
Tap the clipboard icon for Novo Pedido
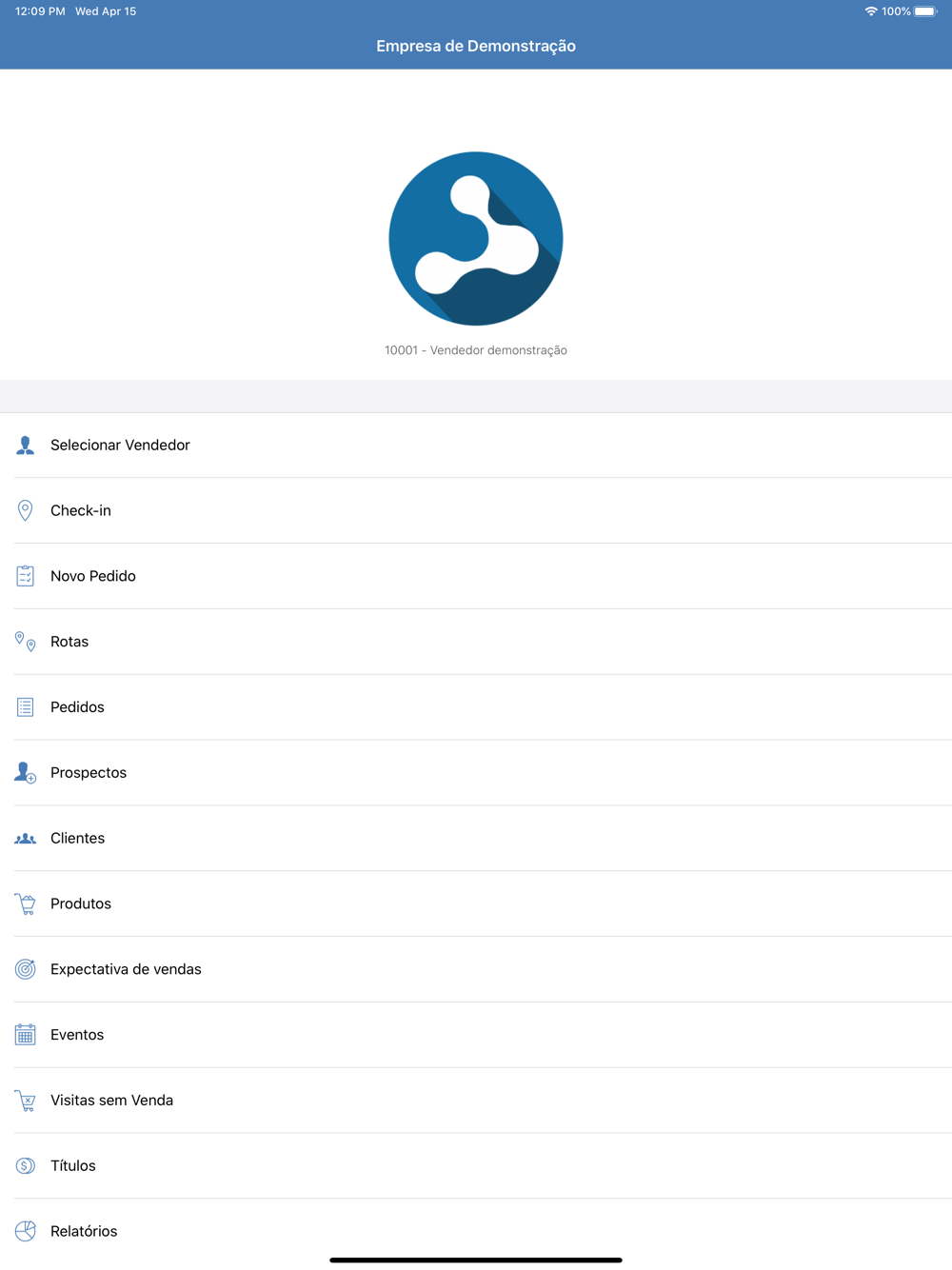click(26, 576)
